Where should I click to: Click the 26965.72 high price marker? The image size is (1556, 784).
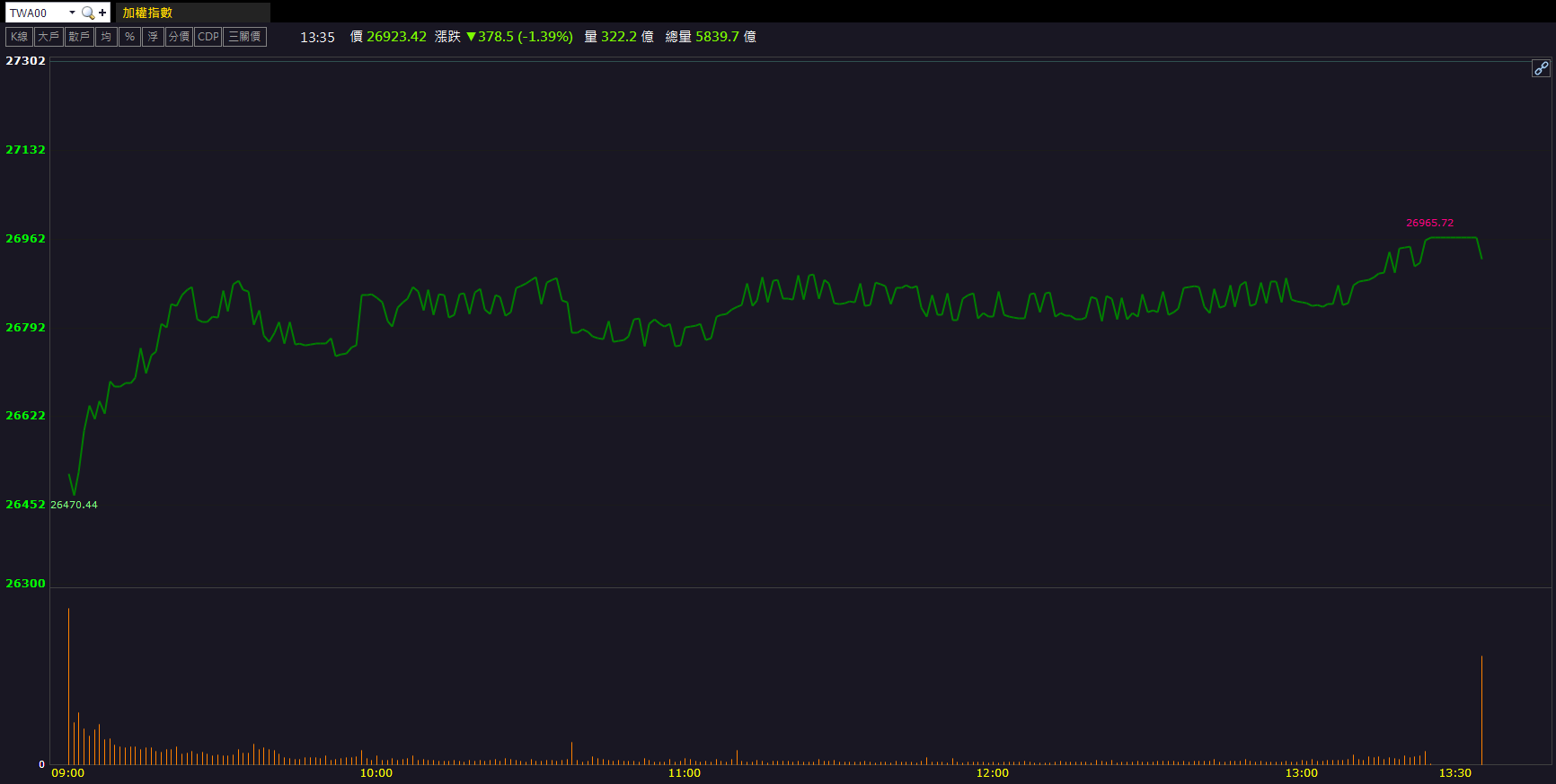pos(1429,223)
